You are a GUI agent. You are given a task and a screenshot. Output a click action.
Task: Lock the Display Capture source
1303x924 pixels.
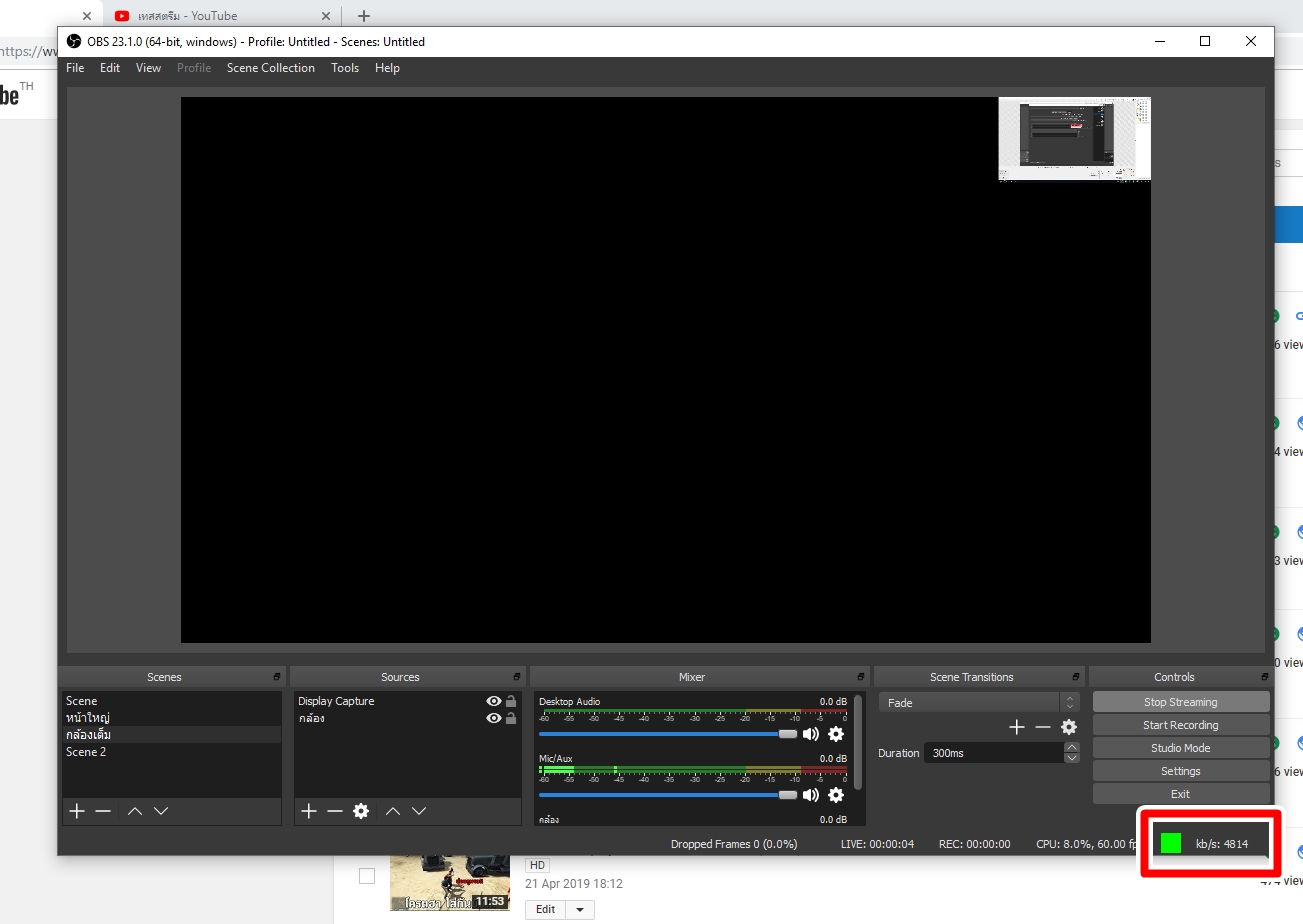point(511,701)
